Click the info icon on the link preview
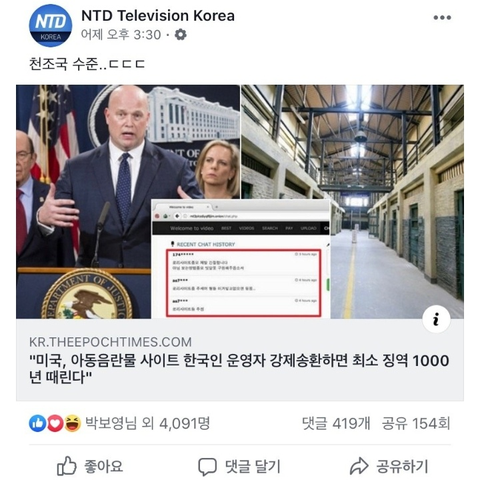Screen dimensions: 480x480 436,319
